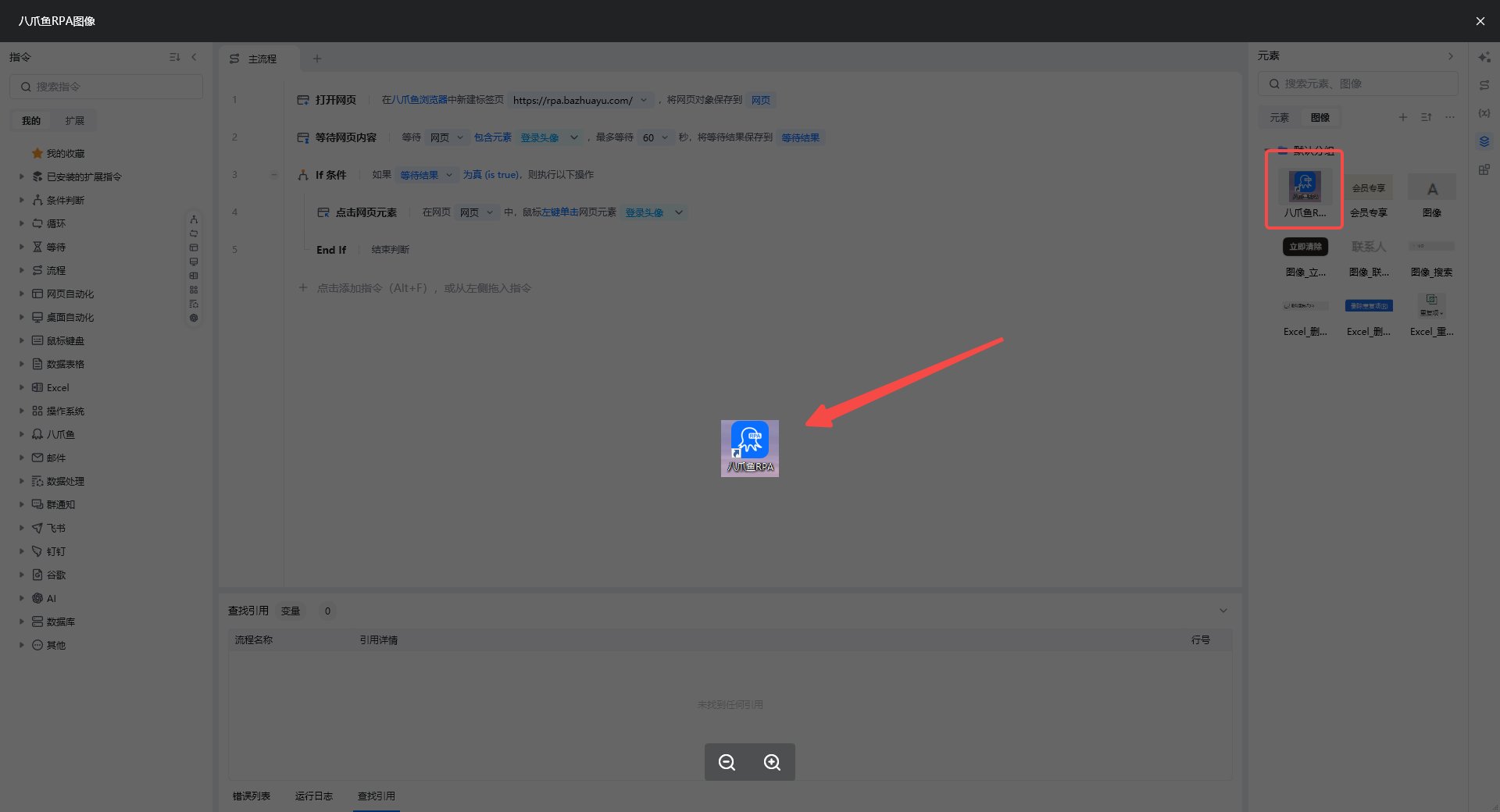Viewport: 1500px width, 812px height.
Task: Open the 群通知 command category
Action: coord(61,504)
